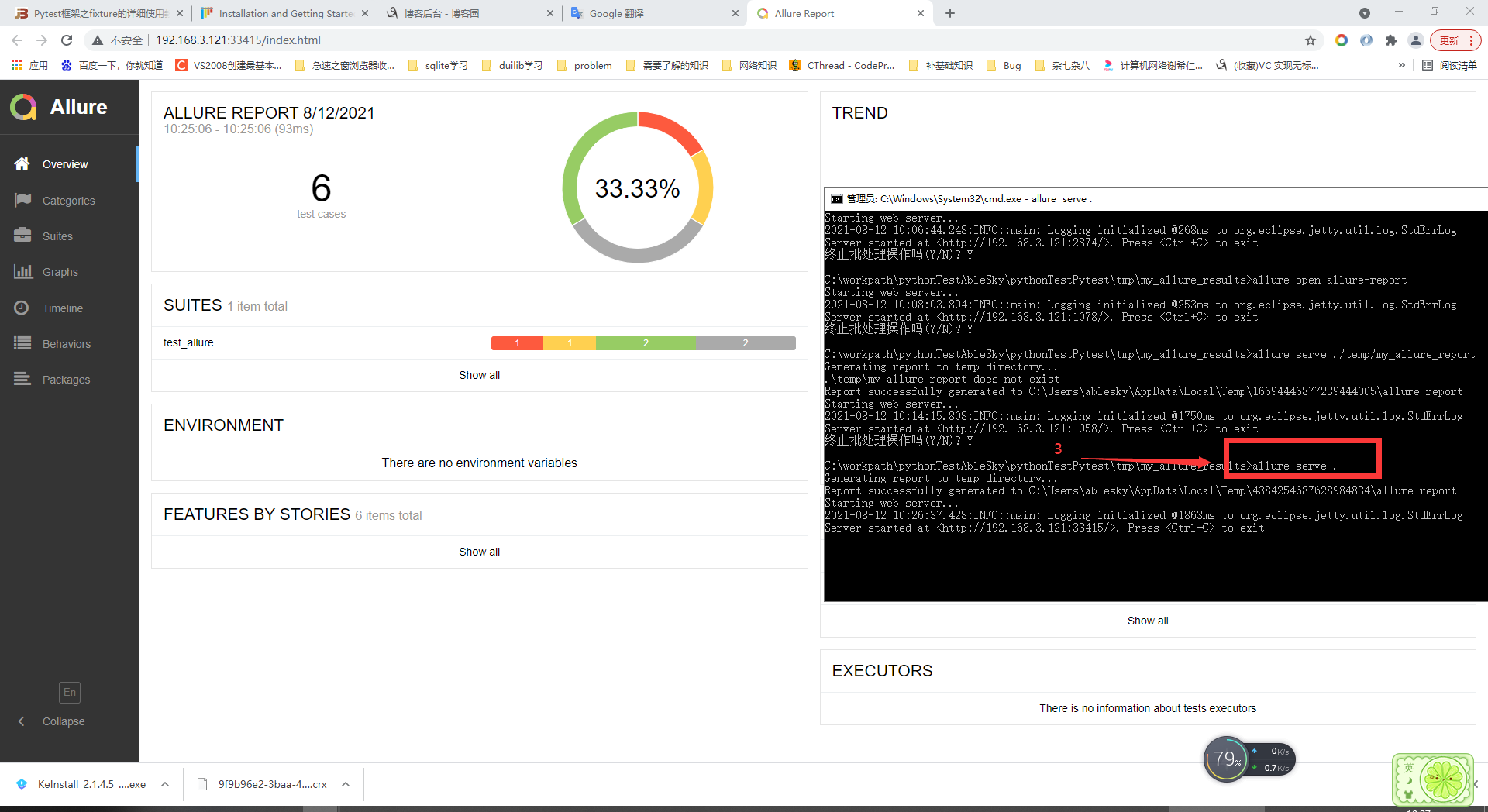This screenshot has width=1488, height=812.
Task: Go forward in browser history
Action: tap(42, 40)
